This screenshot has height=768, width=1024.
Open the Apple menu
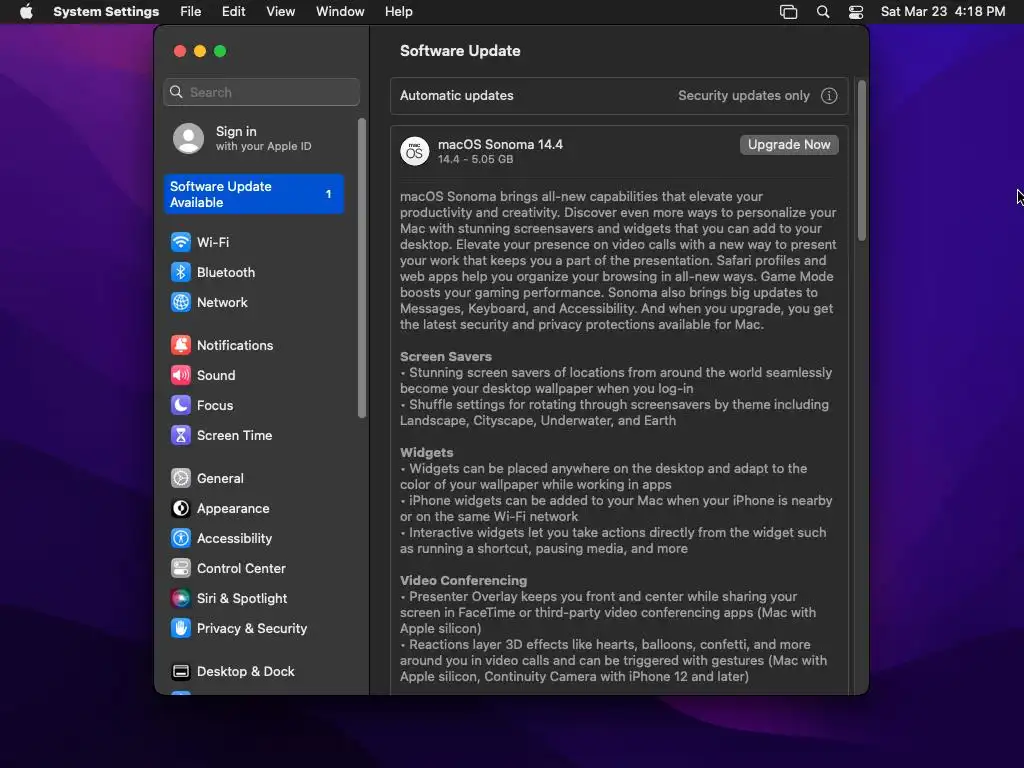26,12
